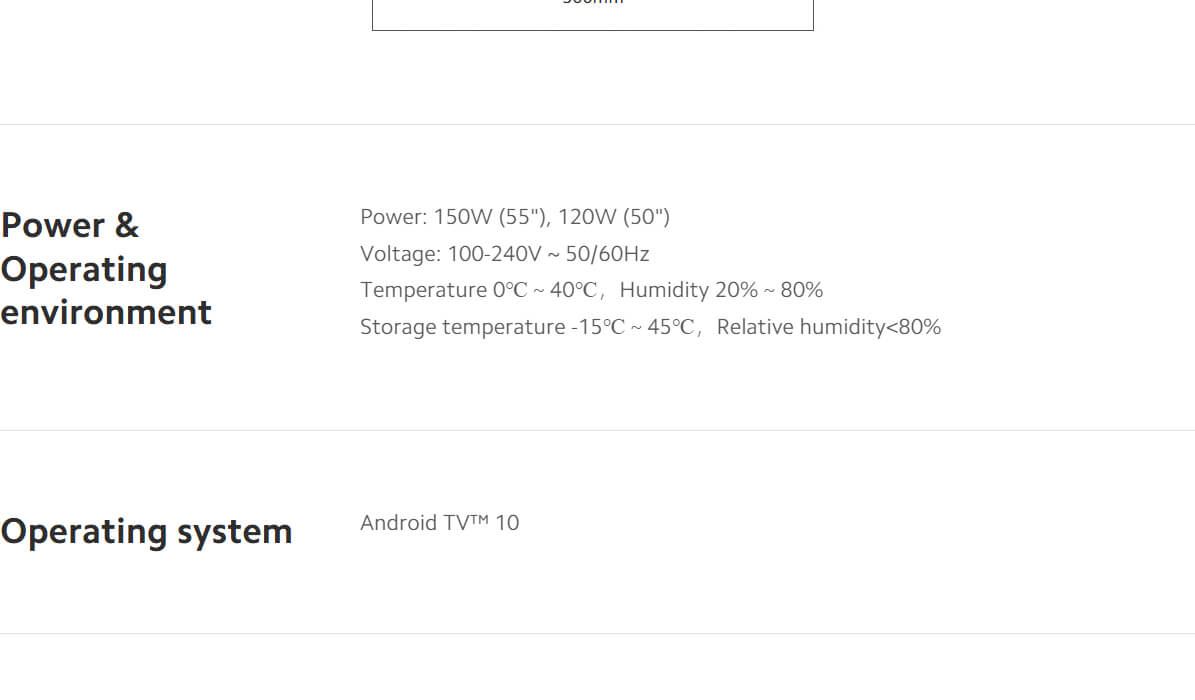Click the "Relative humidity<80%" text
The width and height of the screenshot is (1195, 700).
(x=828, y=327)
